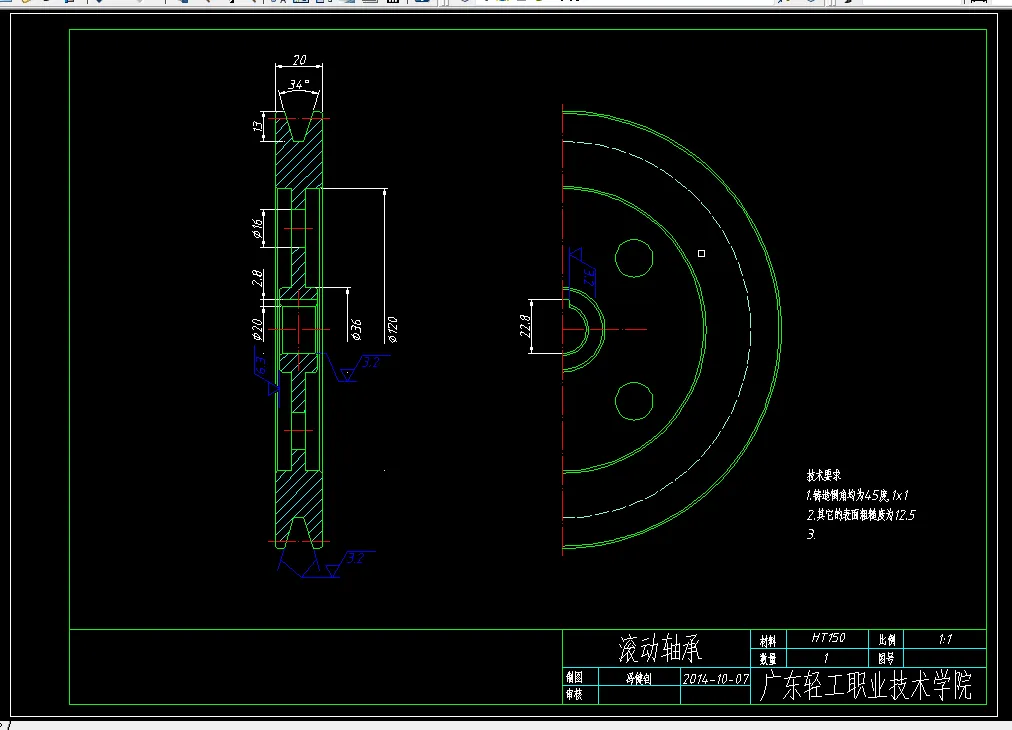Click the 广东轻工职业技术学院 school name
1012x730 pixels.
(866, 685)
